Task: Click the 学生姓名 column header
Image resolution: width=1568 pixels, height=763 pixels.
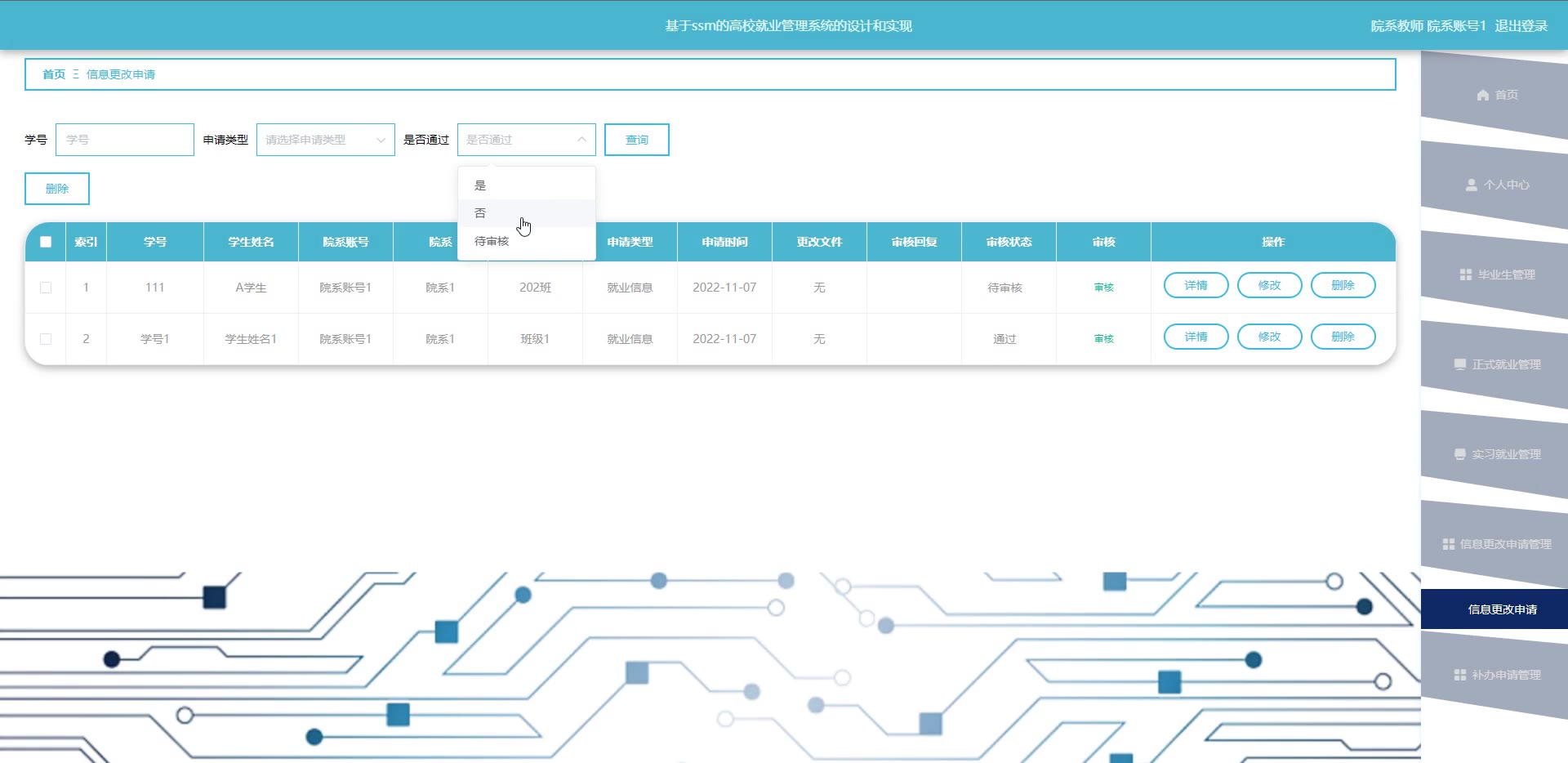Action: click(252, 242)
